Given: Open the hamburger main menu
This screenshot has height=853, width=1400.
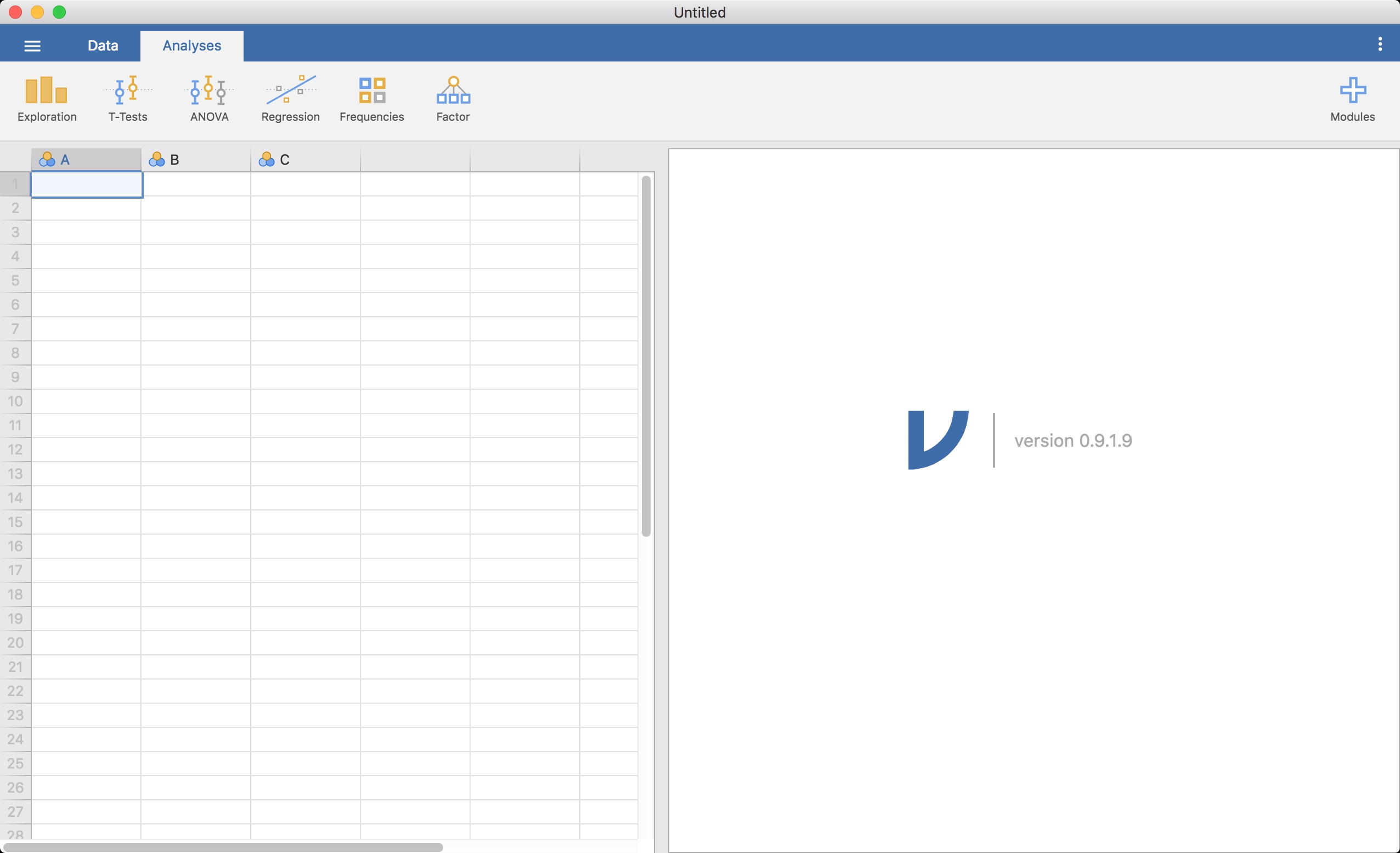Looking at the screenshot, I should point(32,46).
